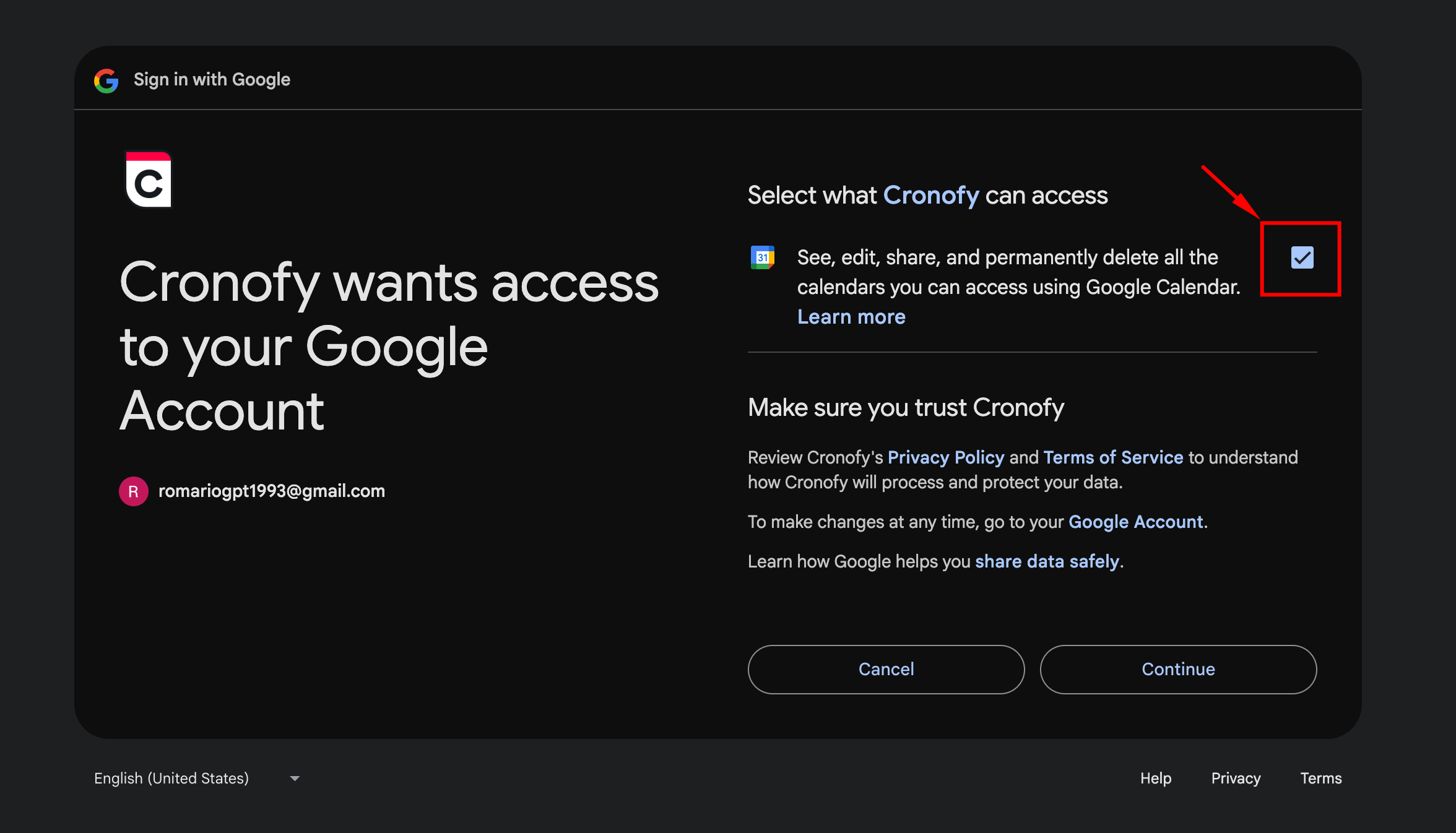Click the Google logo icon
This screenshot has width=1456, height=833.
106,80
